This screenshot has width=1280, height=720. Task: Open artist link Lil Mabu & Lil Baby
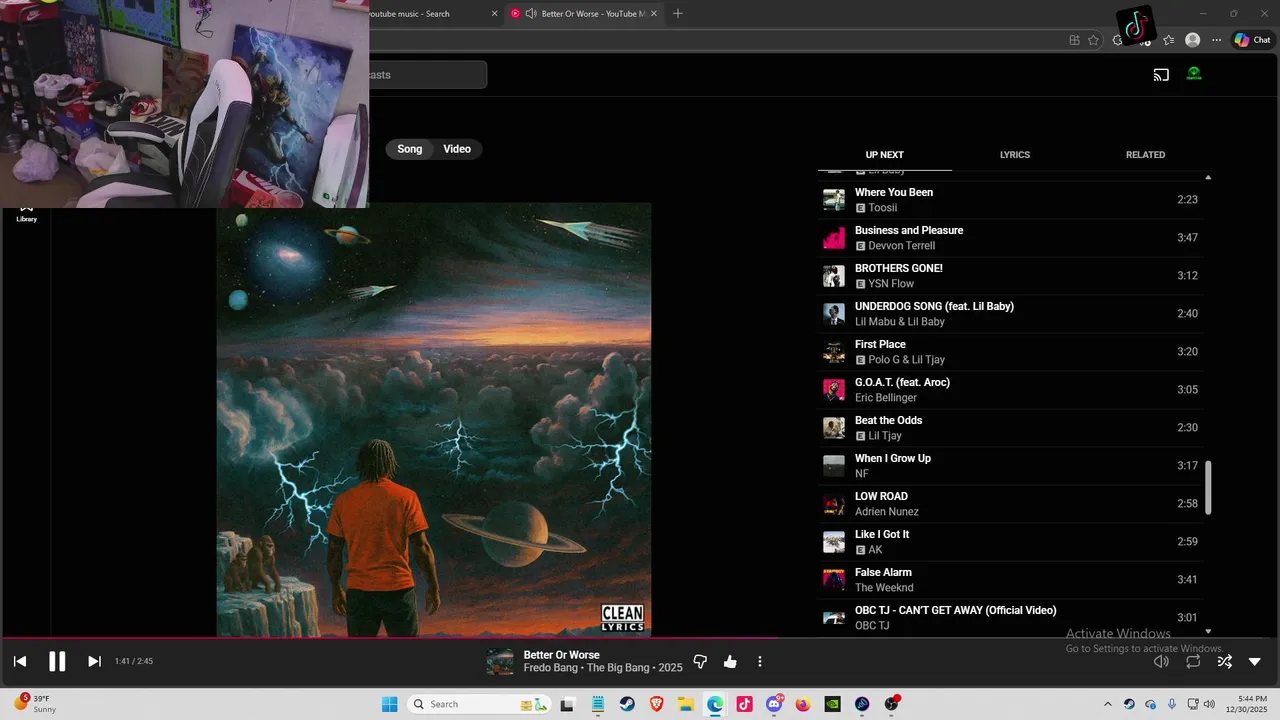point(900,322)
